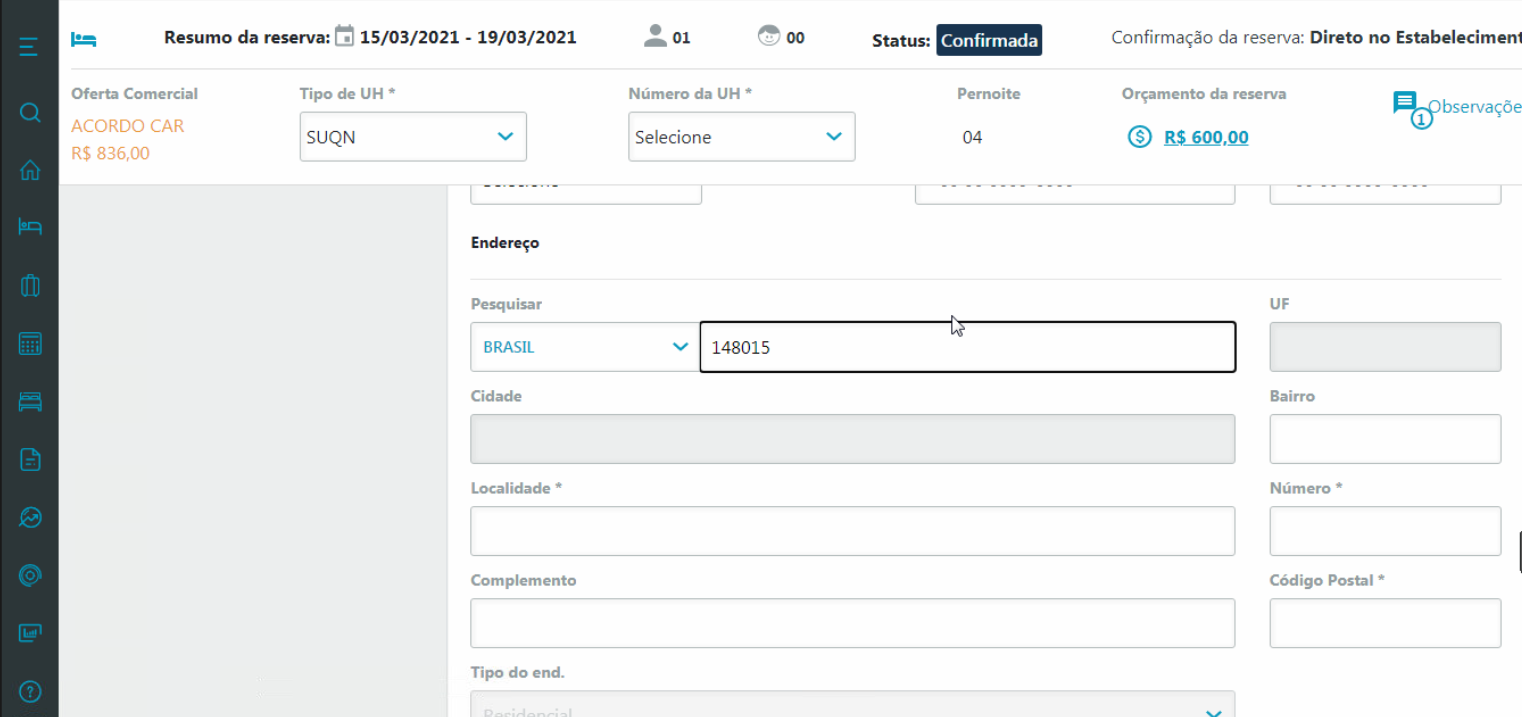Image resolution: width=1522 pixels, height=717 pixels.
Task: Open the single bed reservations sidebar icon
Action: tap(30, 227)
